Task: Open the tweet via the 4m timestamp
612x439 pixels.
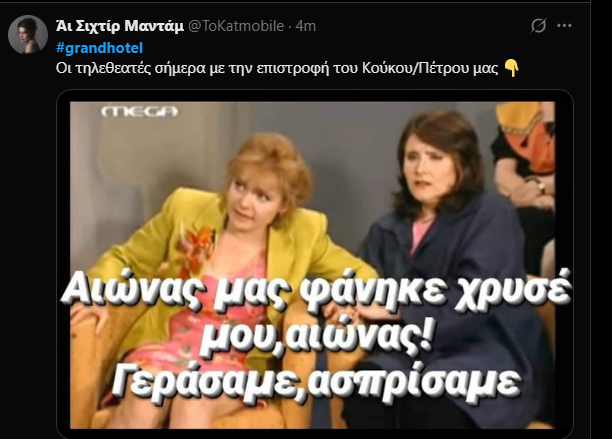Action: click(x=306, y=26)
